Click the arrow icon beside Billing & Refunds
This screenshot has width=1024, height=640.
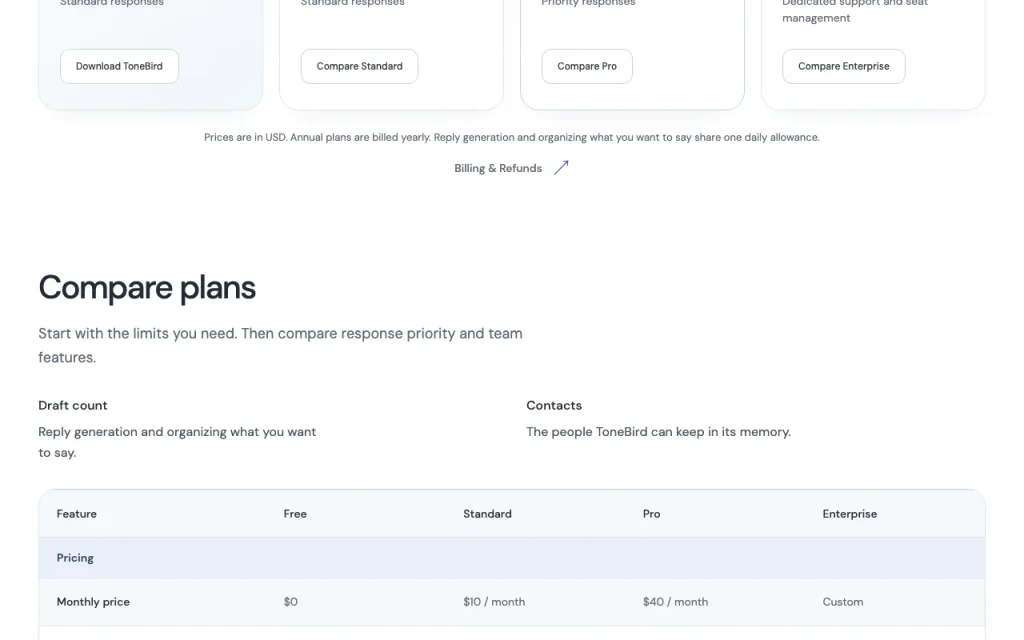point(561,168)
